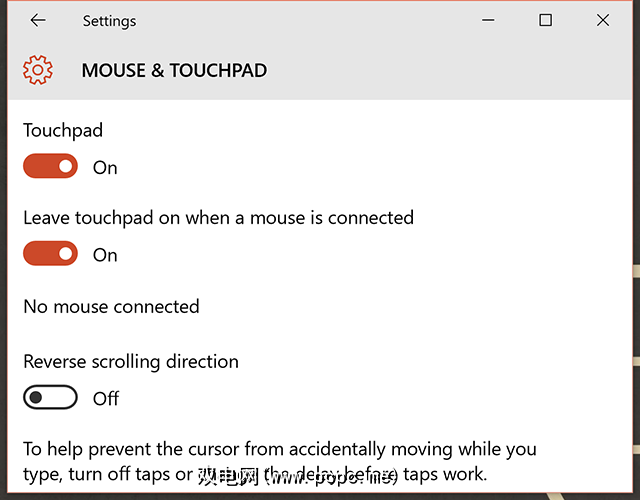The image size is (640, 500).
Task: Close the Settings window
Action: 602,20
